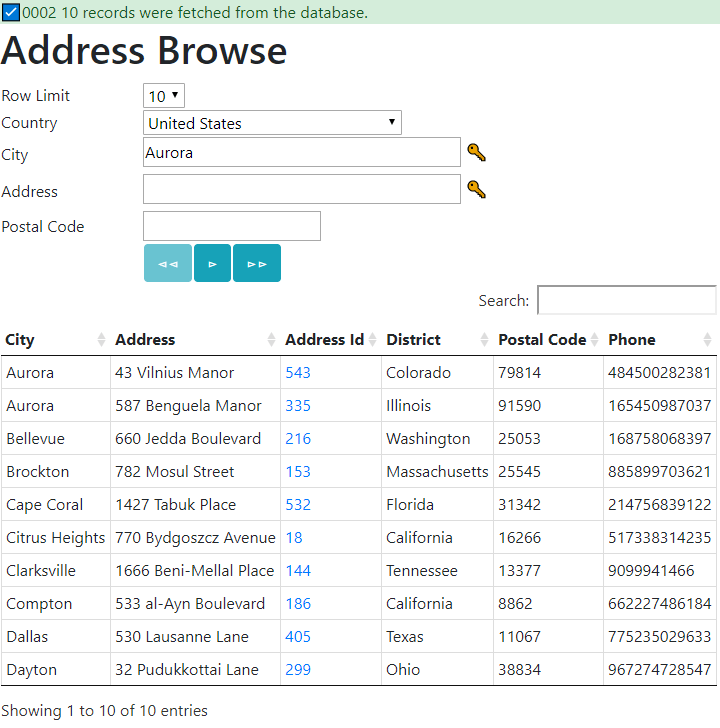
Task: Click the key icon beside City field
Action: [476, 153]
